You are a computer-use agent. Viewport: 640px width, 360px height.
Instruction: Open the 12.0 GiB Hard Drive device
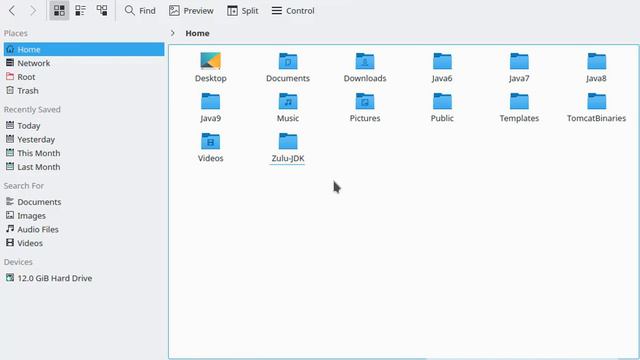coord(84,278)
